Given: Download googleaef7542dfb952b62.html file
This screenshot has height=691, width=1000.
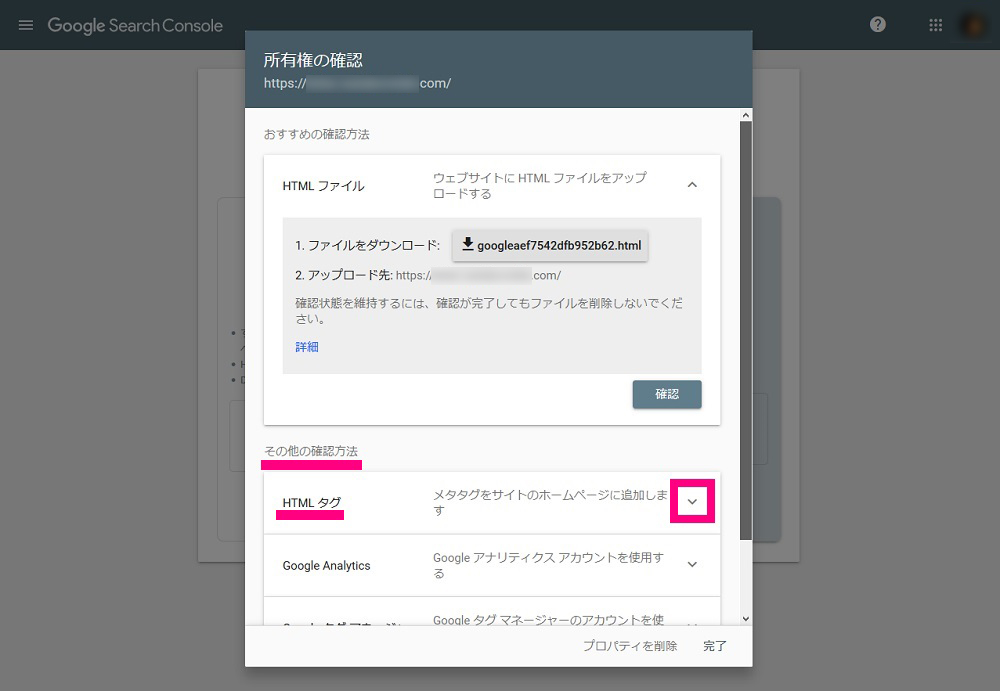Looking at the screenshot, I should pos(550,246).
